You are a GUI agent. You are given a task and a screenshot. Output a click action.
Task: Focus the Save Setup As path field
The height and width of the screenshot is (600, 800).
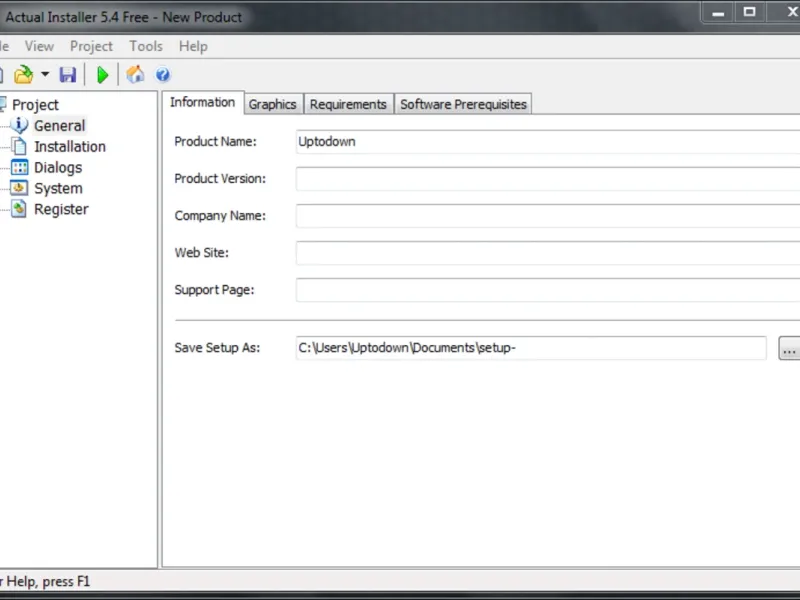point(531,348)
